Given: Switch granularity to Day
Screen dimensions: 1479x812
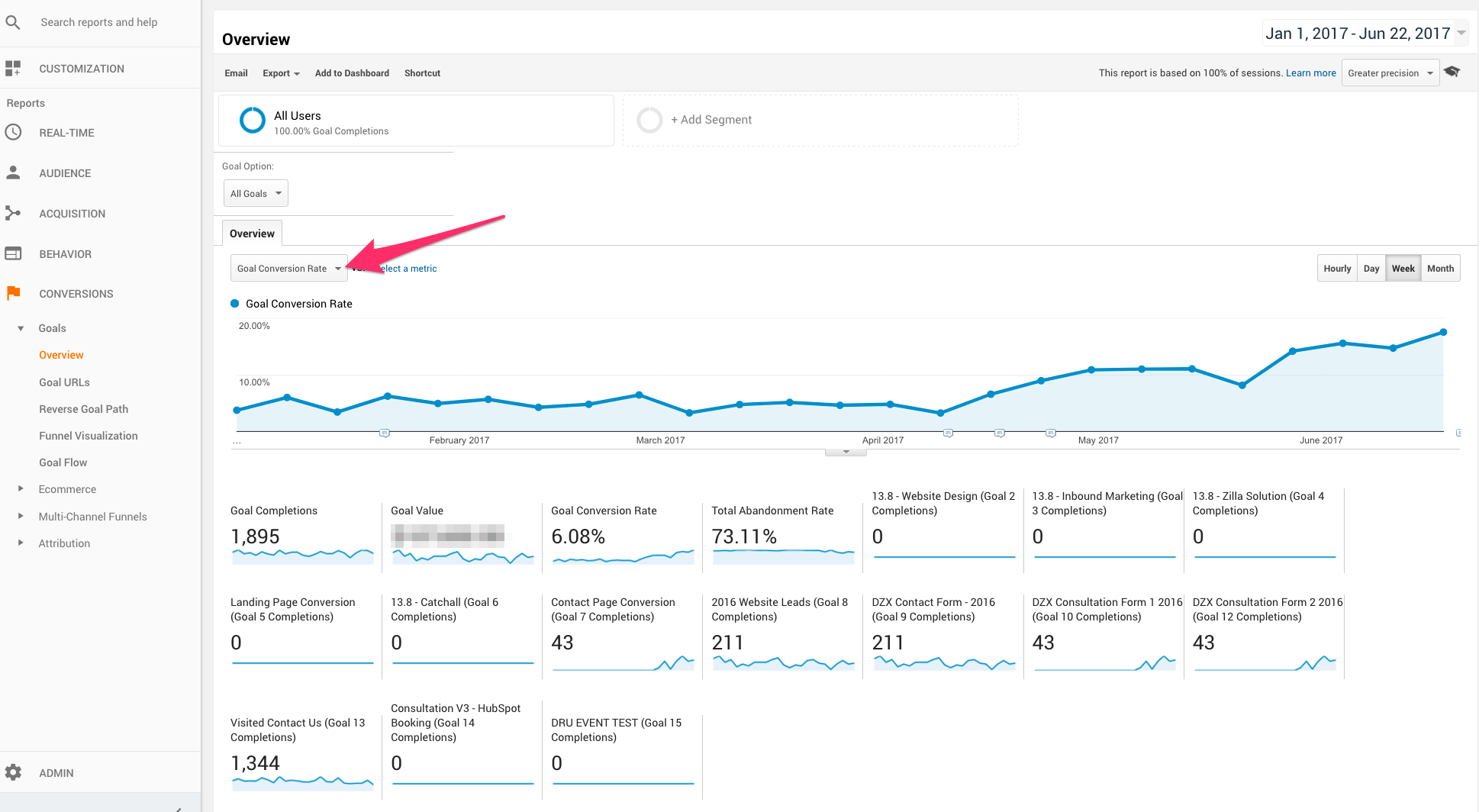Looking at the screenshot, I should pyautogui.click(x=1371, y=268).
